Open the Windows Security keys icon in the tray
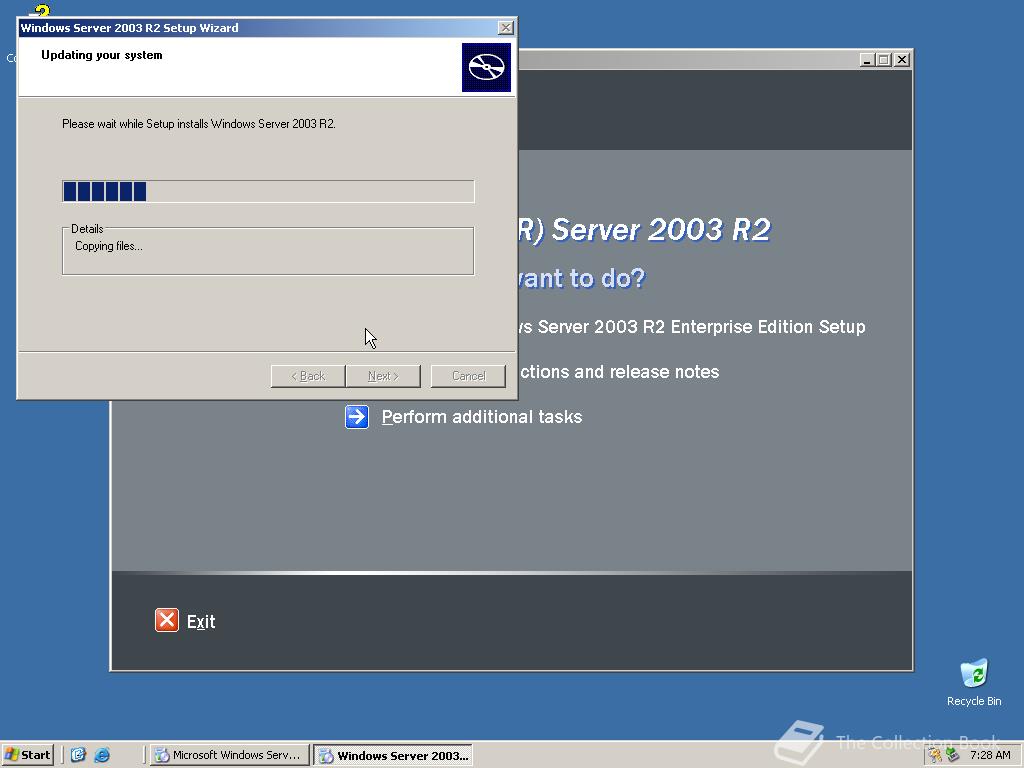This screenshot has width=1024, height=768. 934,755
